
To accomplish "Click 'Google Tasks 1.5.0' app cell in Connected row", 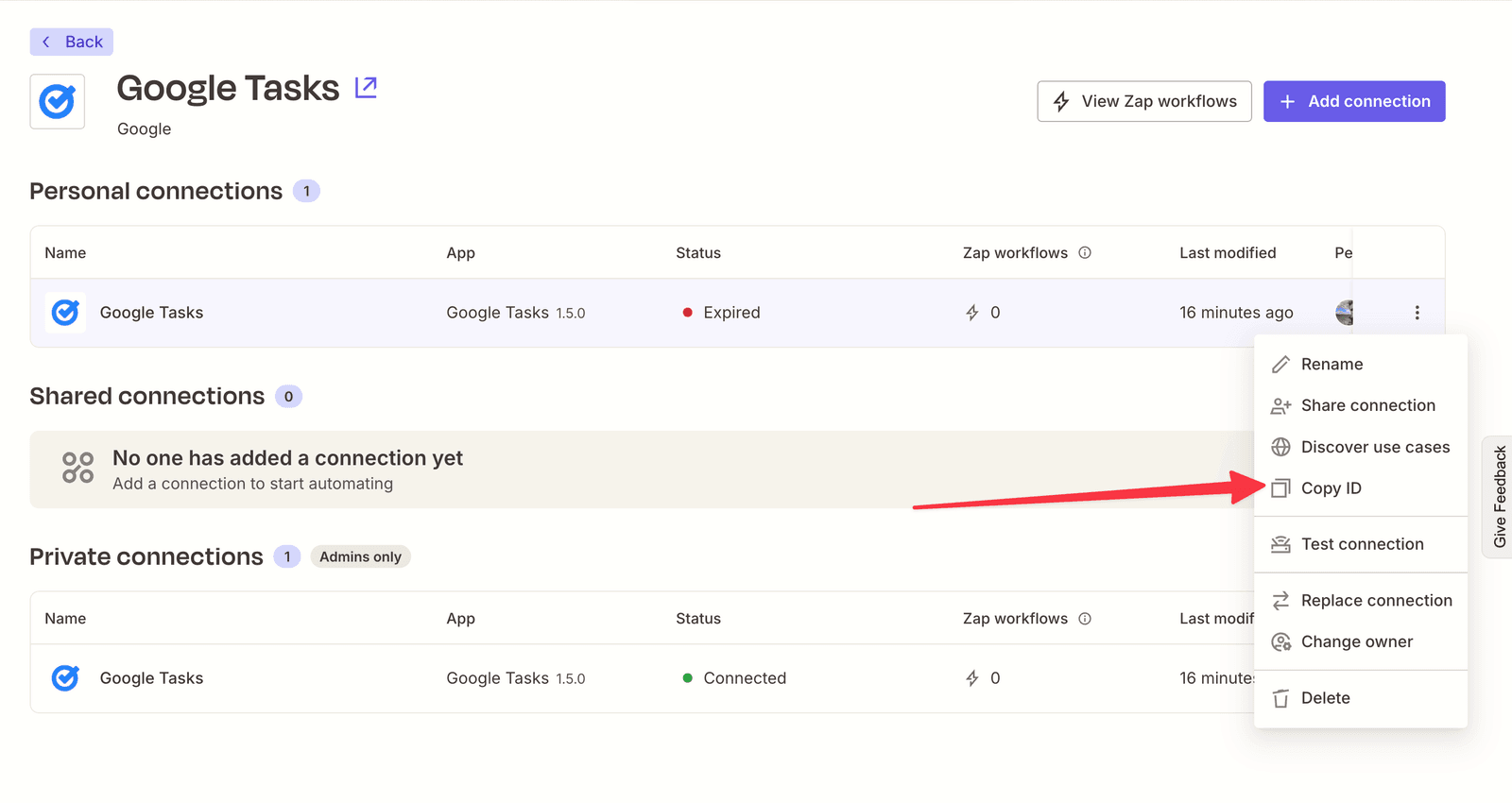I will point(516,678).
